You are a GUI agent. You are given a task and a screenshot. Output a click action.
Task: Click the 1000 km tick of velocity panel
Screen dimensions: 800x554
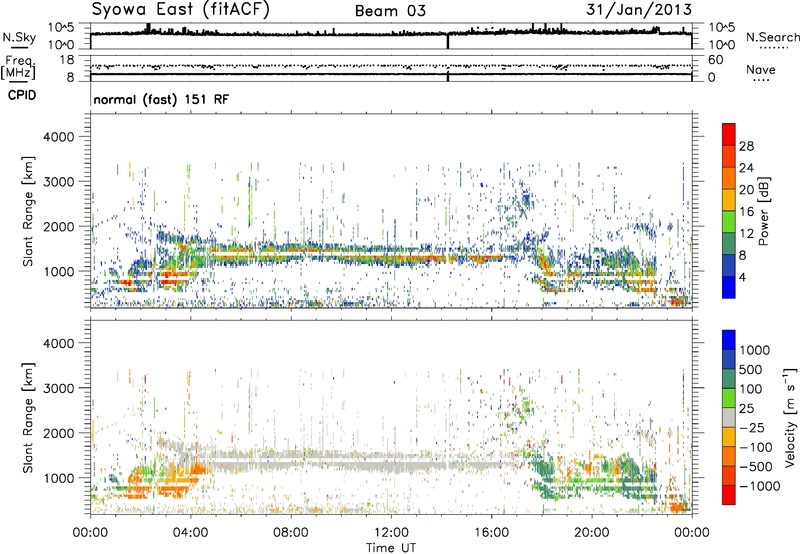coord(58,478)
